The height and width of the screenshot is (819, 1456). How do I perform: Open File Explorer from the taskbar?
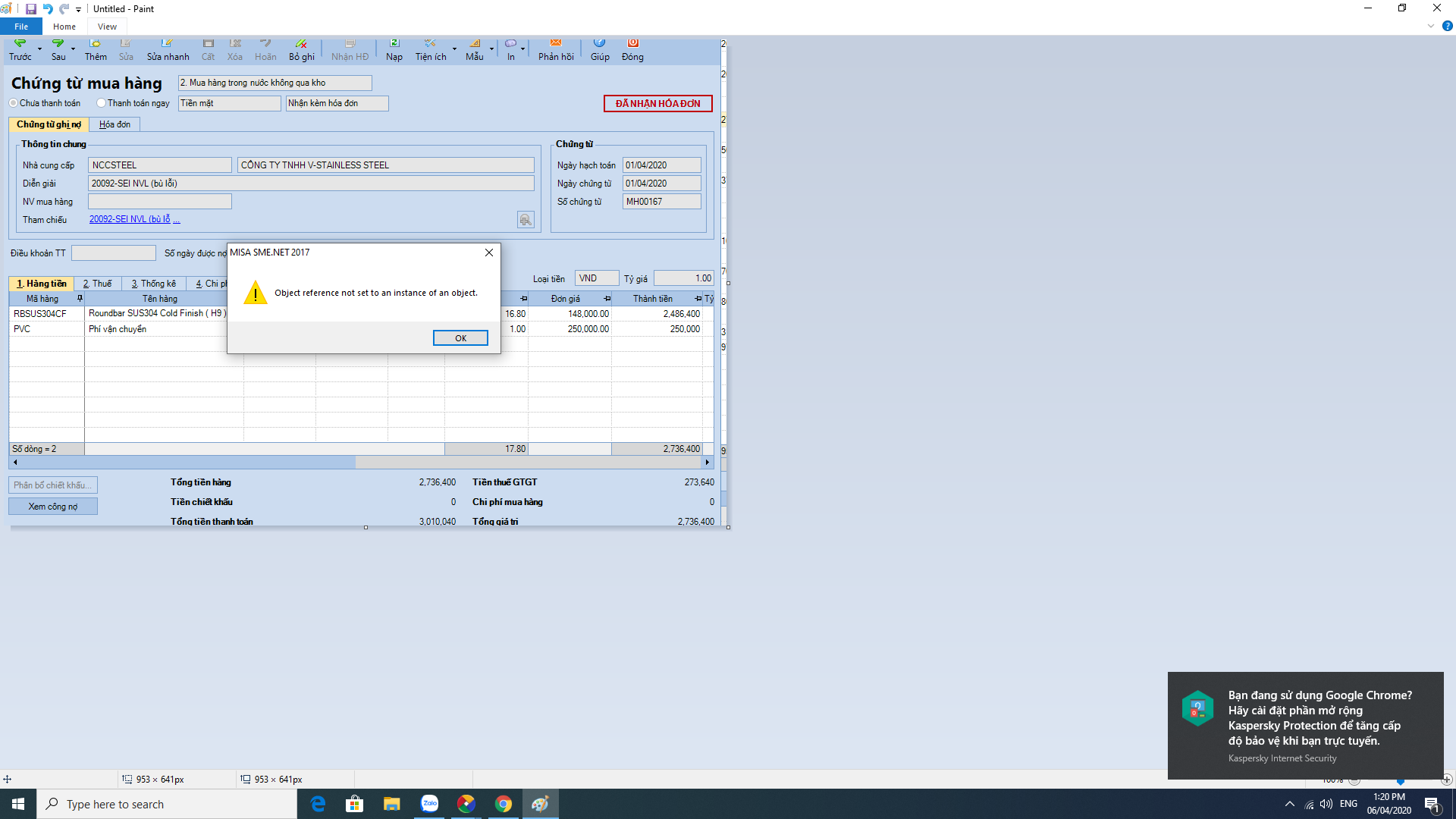click(x=391, y=804)
